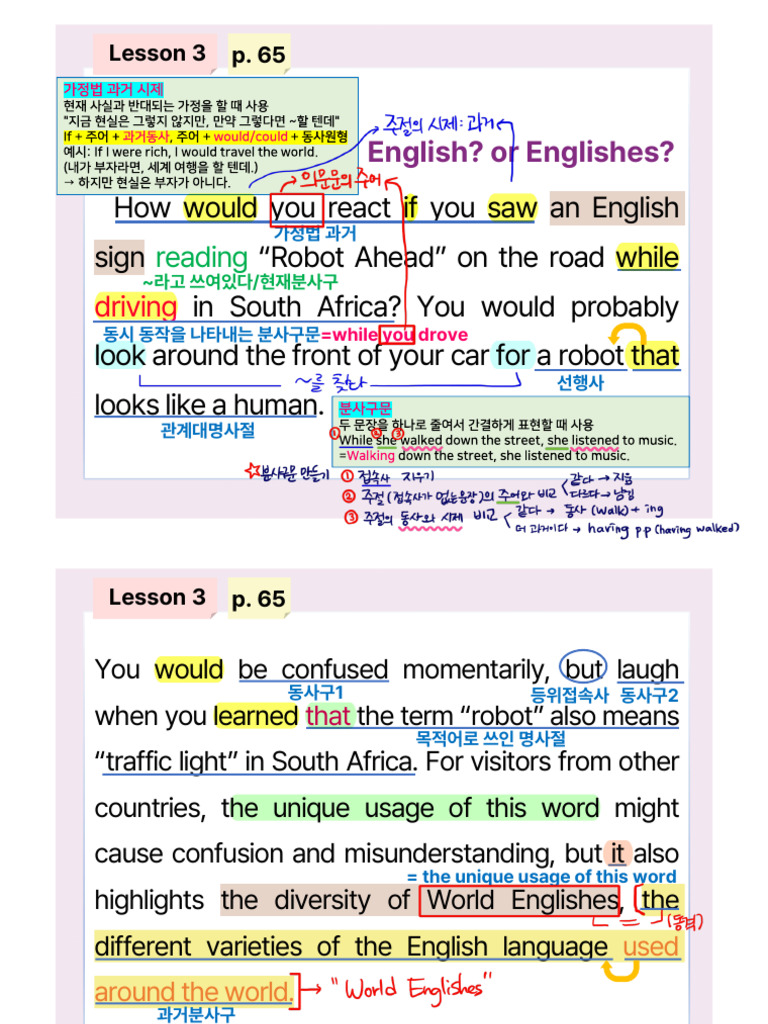
Task: Click the circled word "but"
Action: 583,669
